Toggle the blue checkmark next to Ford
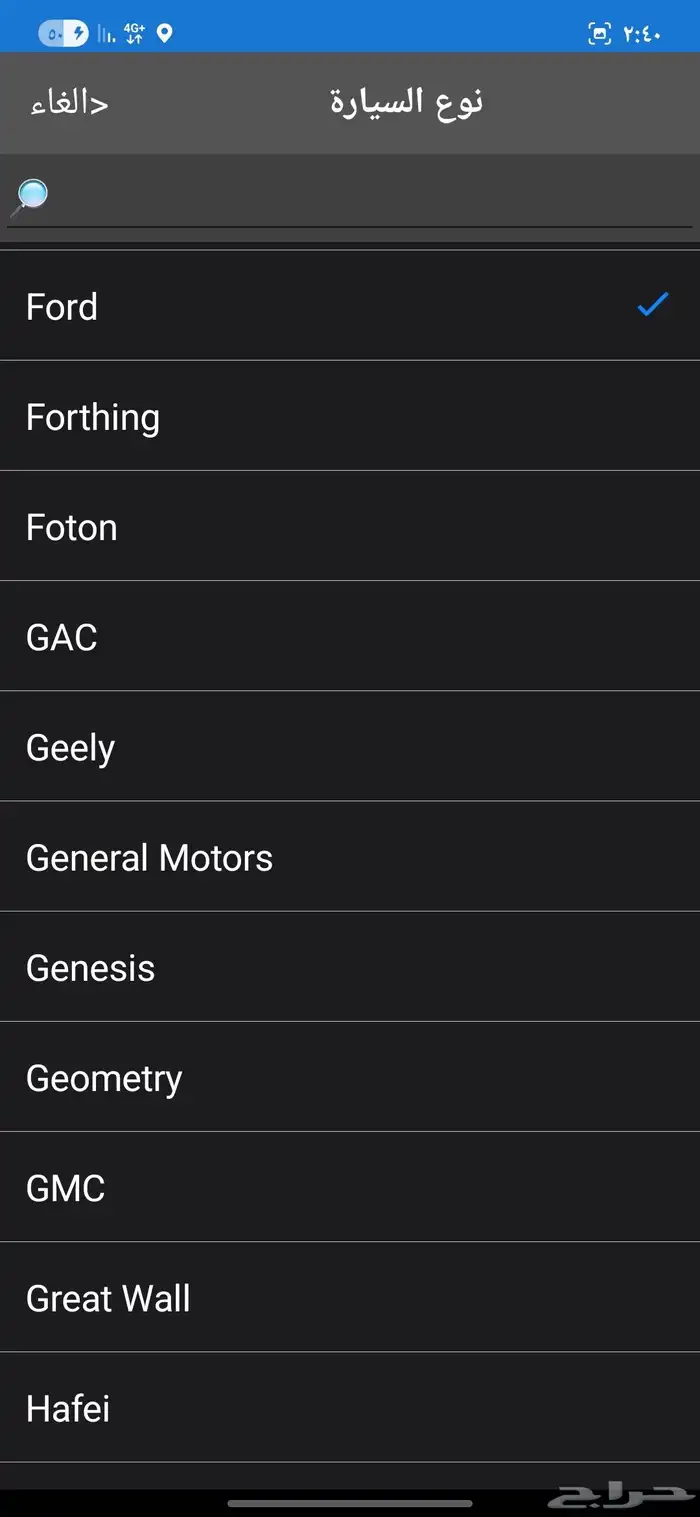The width and height of the screenshot is (700, 1517). pos(653,305)
